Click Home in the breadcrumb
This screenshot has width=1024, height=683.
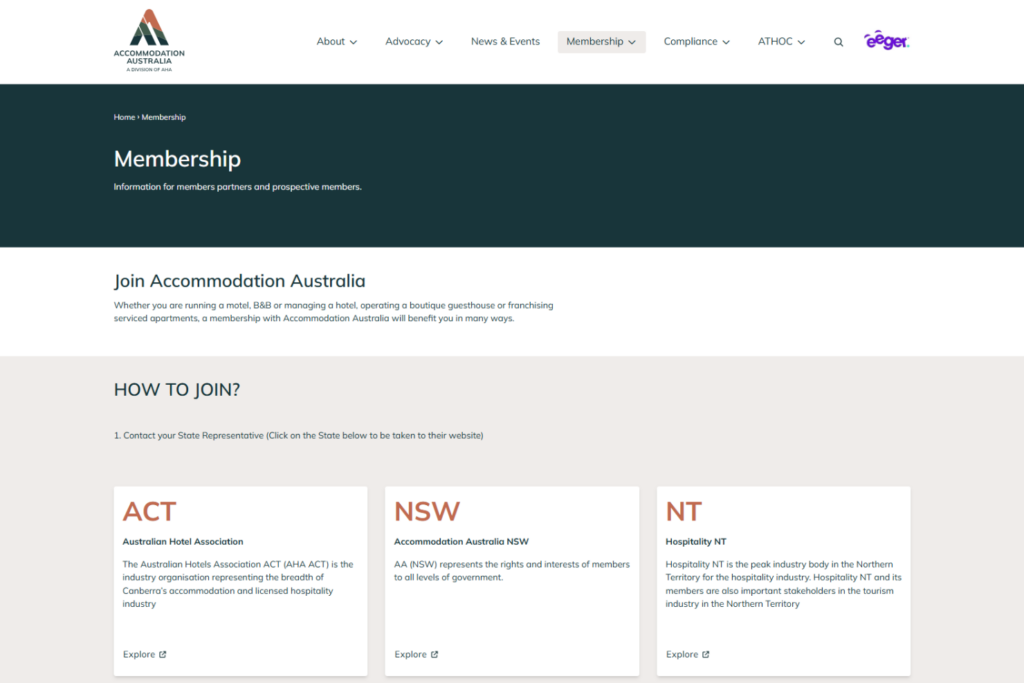click(x=124, y=118)
